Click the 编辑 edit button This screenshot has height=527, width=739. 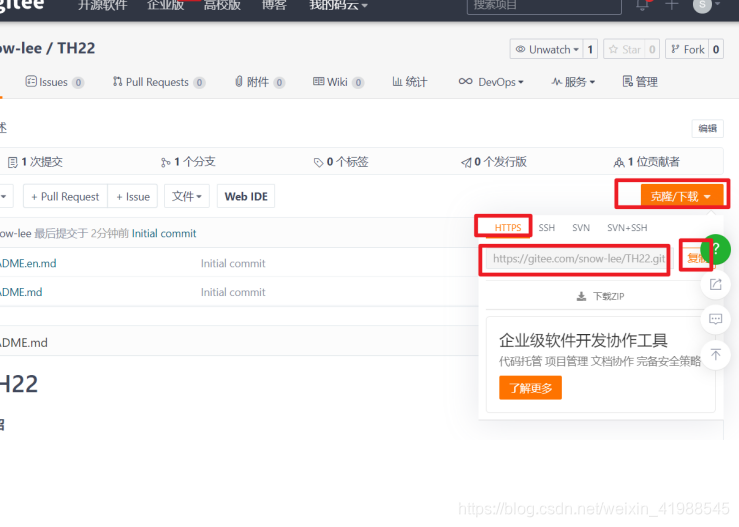tap(707, 128)
